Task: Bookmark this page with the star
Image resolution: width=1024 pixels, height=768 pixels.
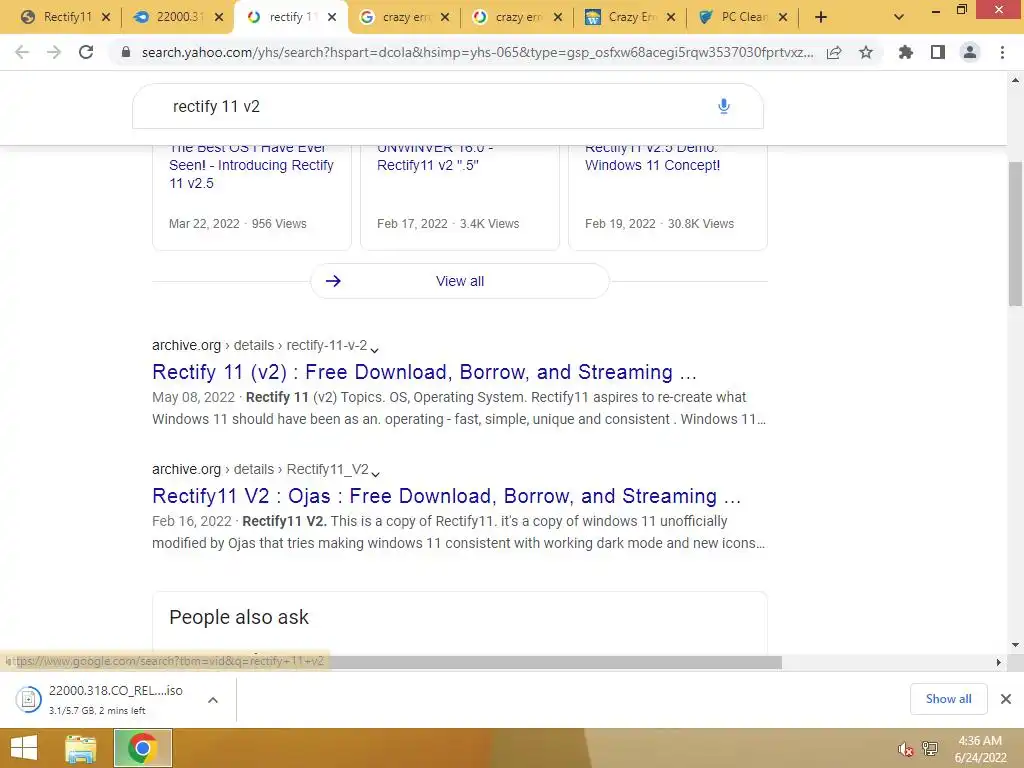Action: click(x=866, y=52)
